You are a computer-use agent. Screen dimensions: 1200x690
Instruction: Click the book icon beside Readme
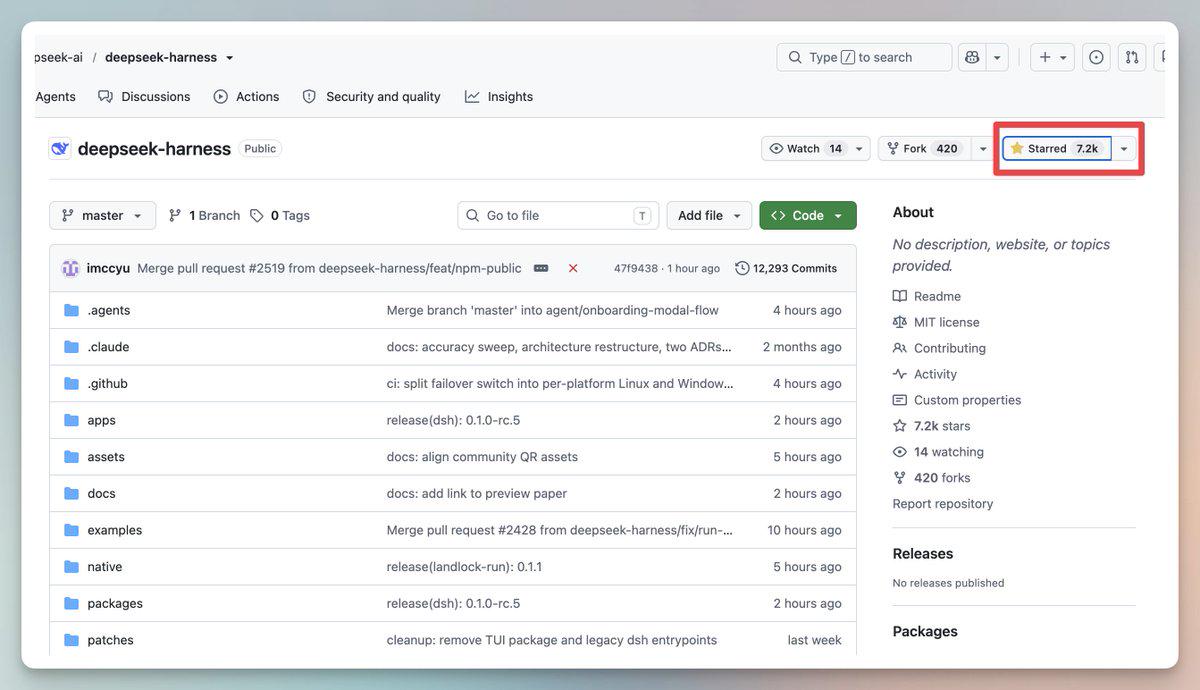[x=900, y=296]
